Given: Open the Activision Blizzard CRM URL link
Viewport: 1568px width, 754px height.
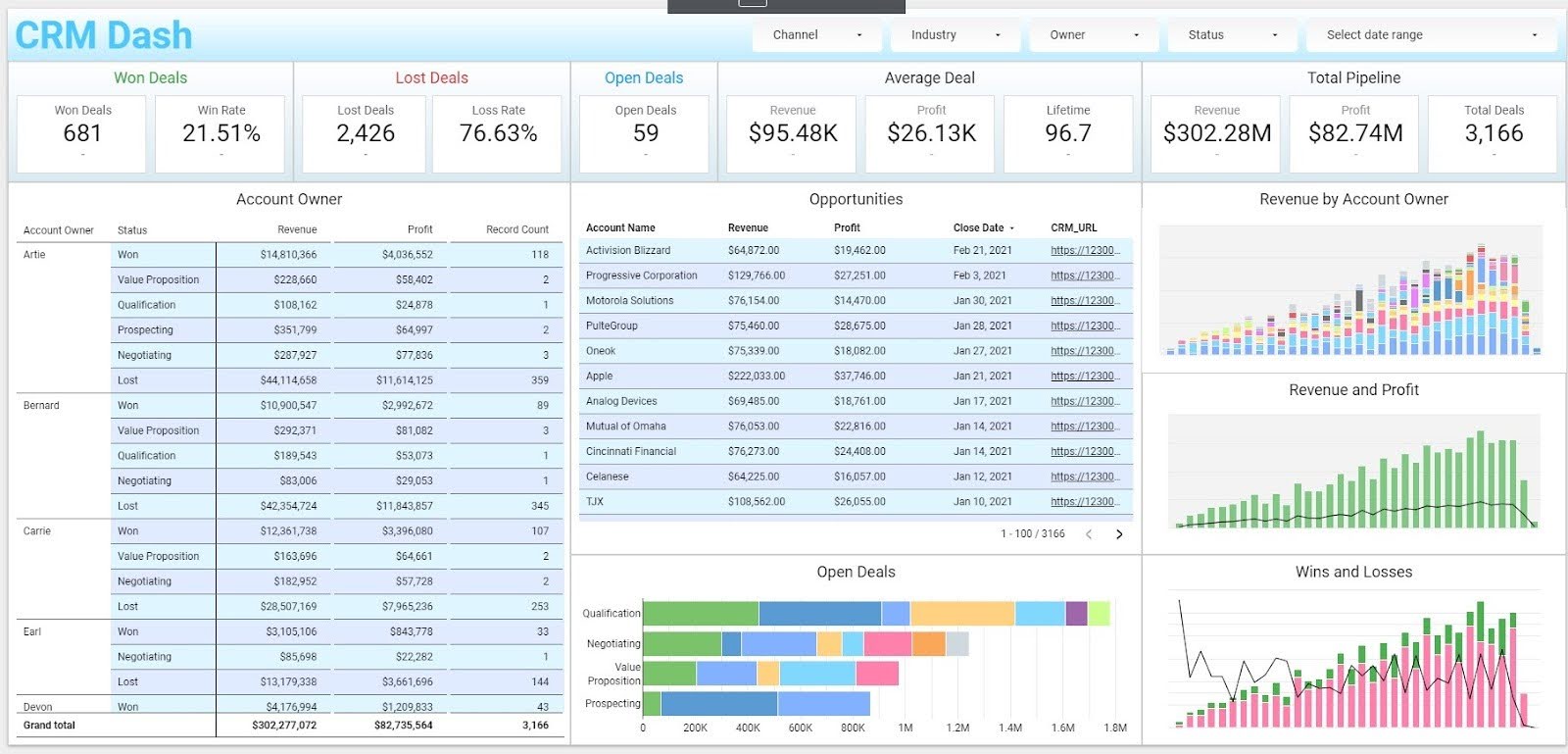Looking at the screenshot, I should [1085, 251].
